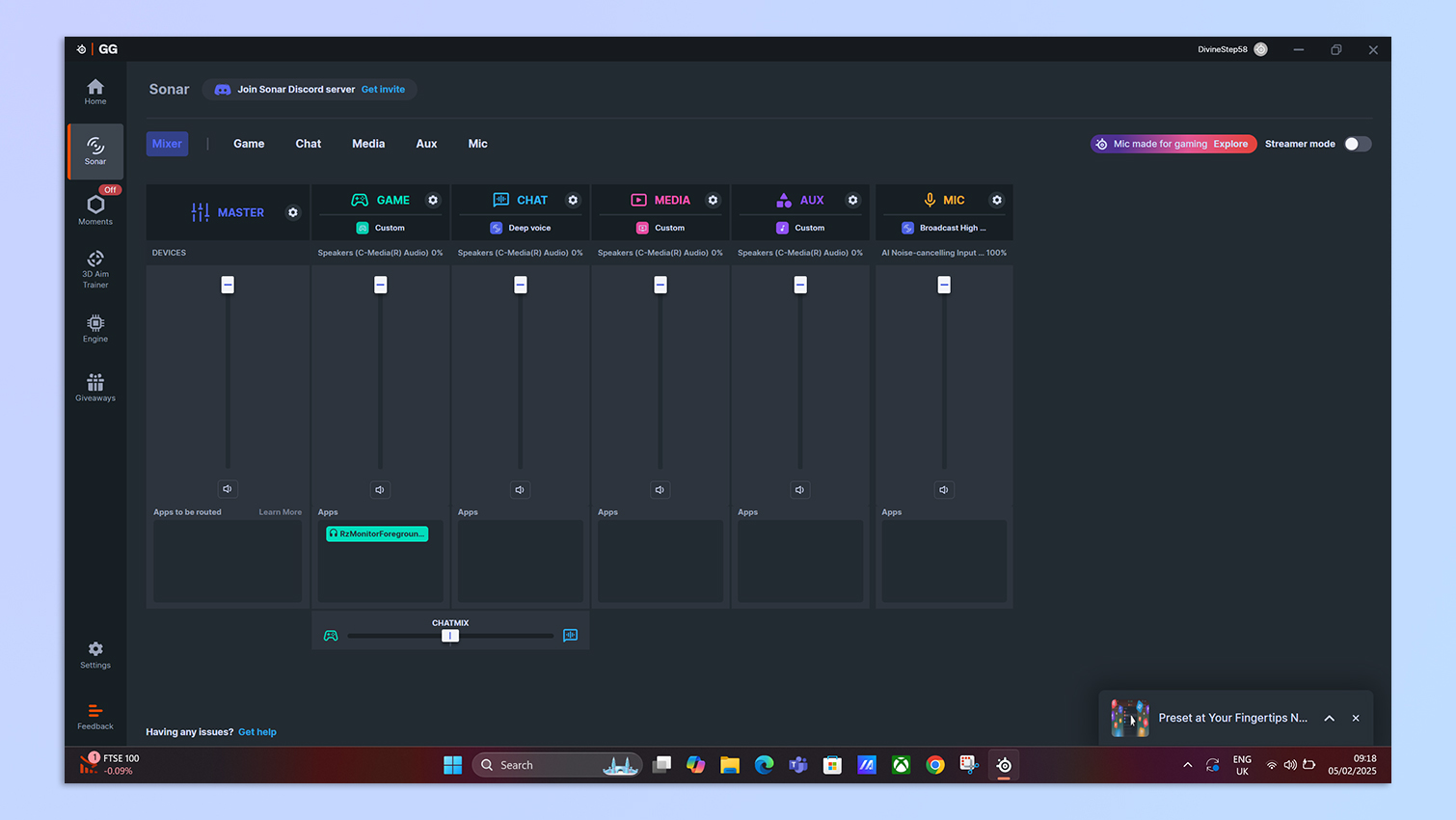Open the Engine sidebar section
1456x820 pixels.
[95, 328]
